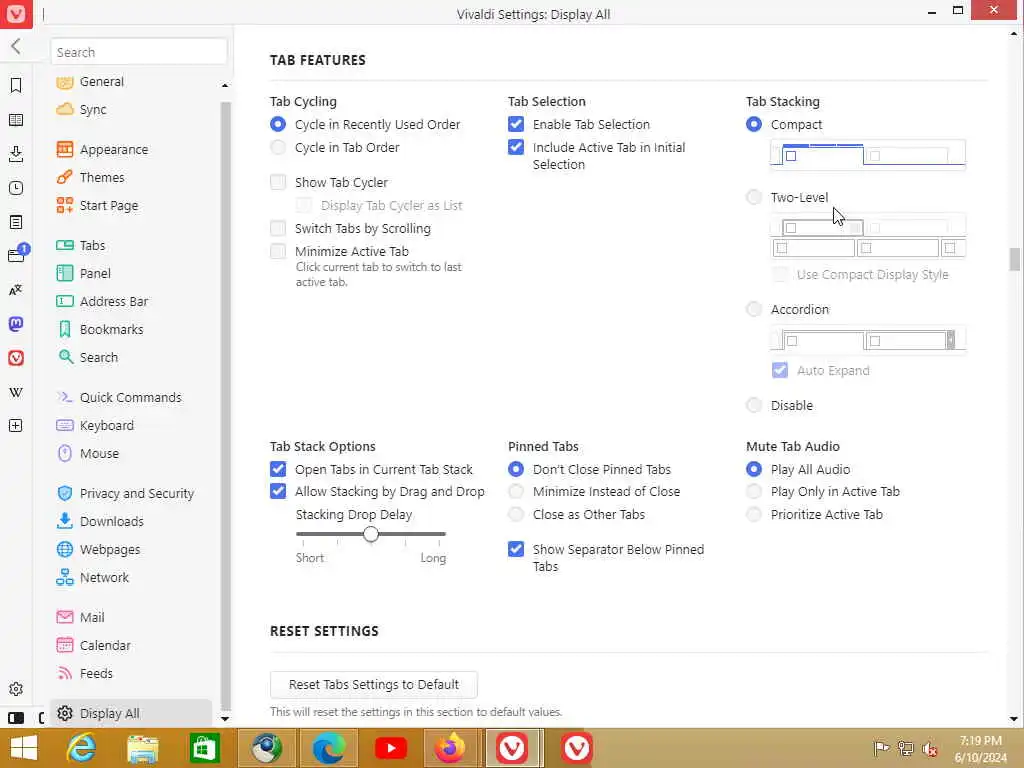Open Windows Store from the taskbar
Screen dimensions: 1024x768
pyautogui.click(x=204, y=748)
